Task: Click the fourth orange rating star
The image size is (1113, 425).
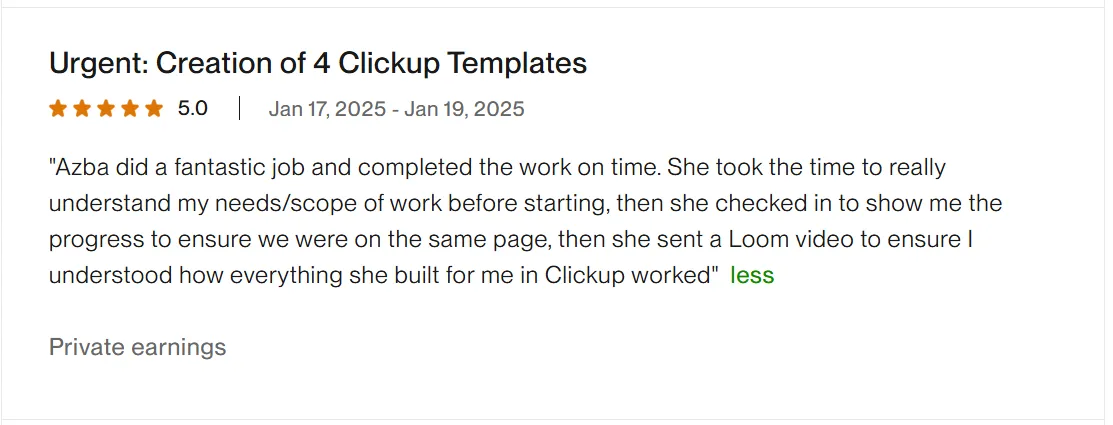Action: pos(129,109)
